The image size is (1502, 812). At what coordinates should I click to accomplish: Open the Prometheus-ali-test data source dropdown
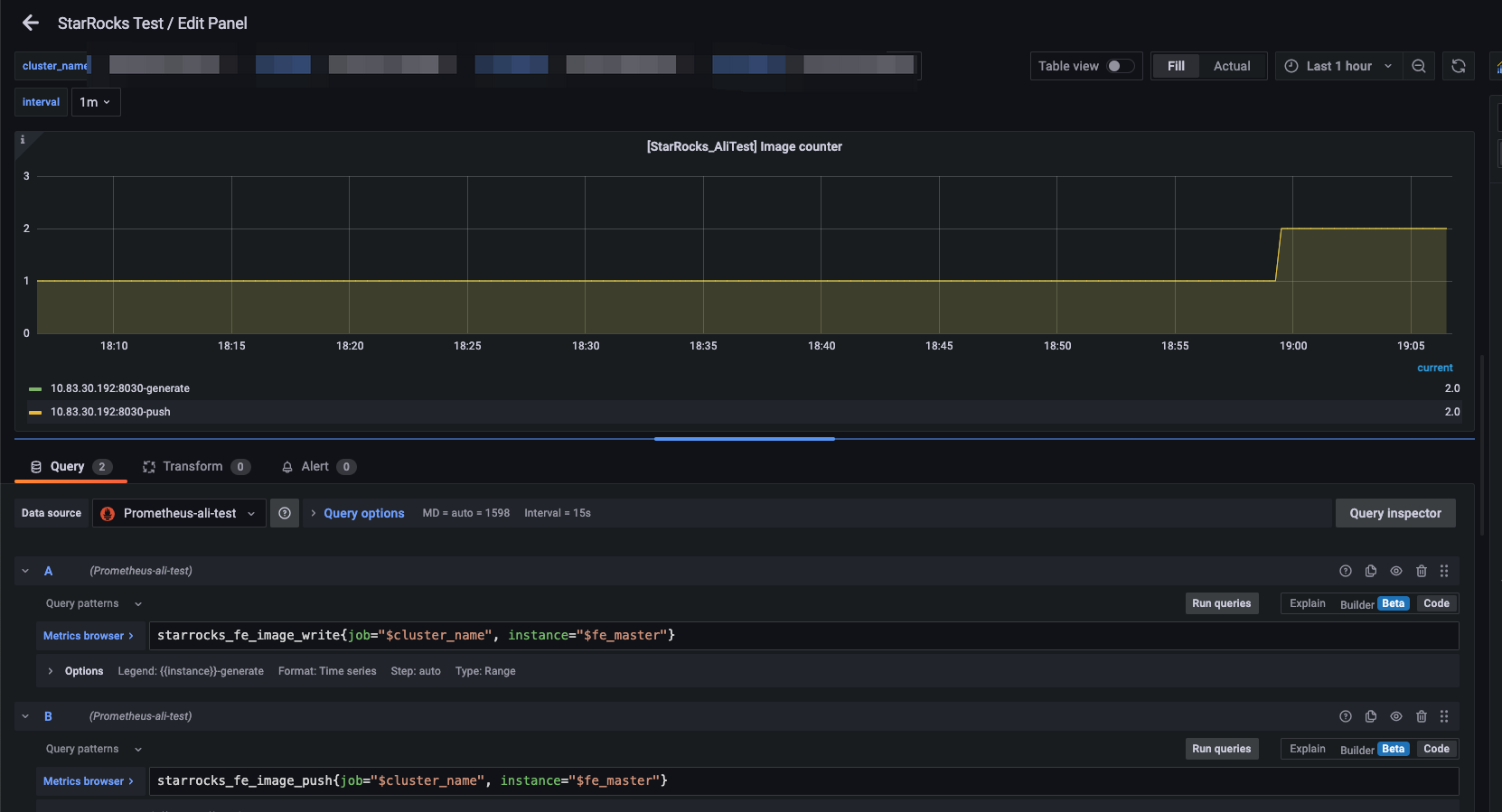pyautogui.click(x=180, y=513)
